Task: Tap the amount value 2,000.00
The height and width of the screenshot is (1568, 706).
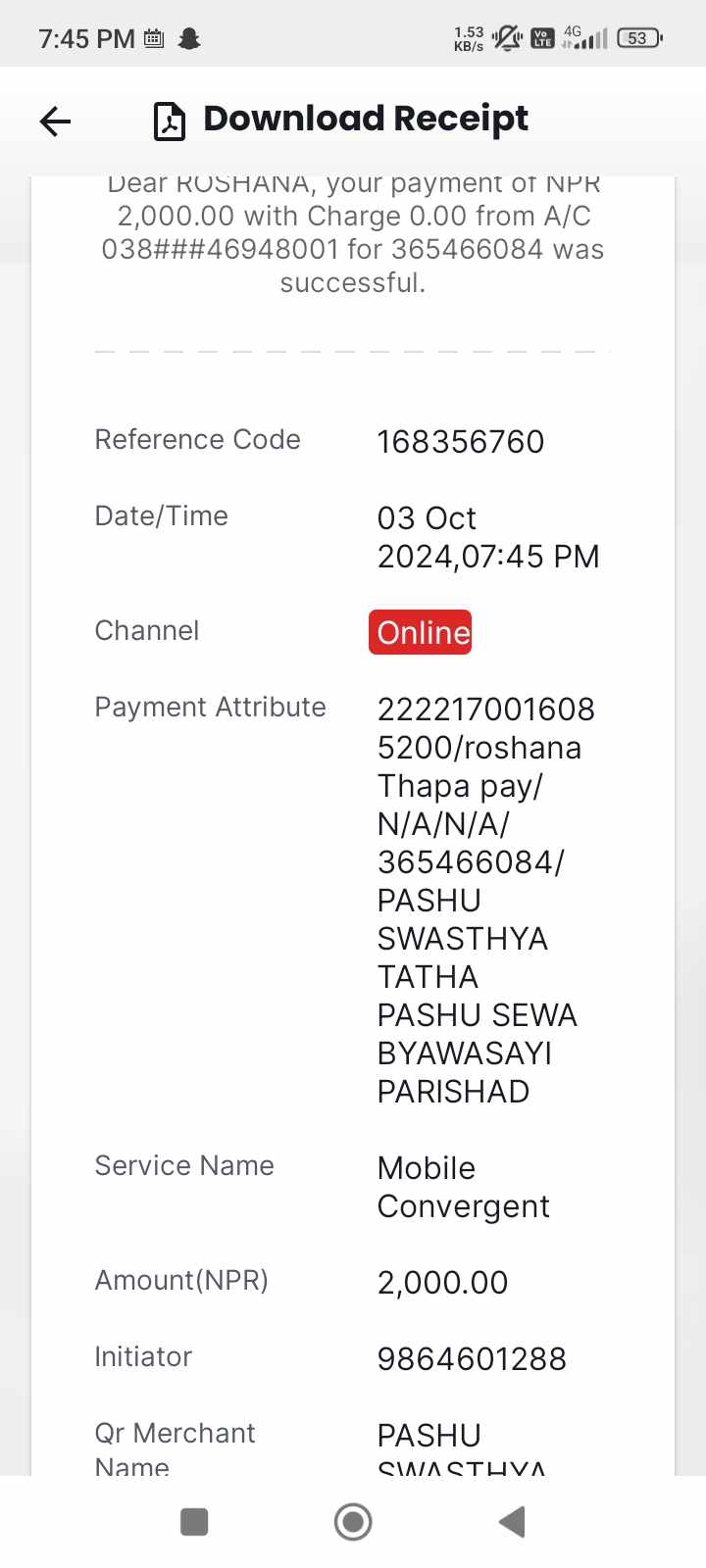Action: point(443,1283)
